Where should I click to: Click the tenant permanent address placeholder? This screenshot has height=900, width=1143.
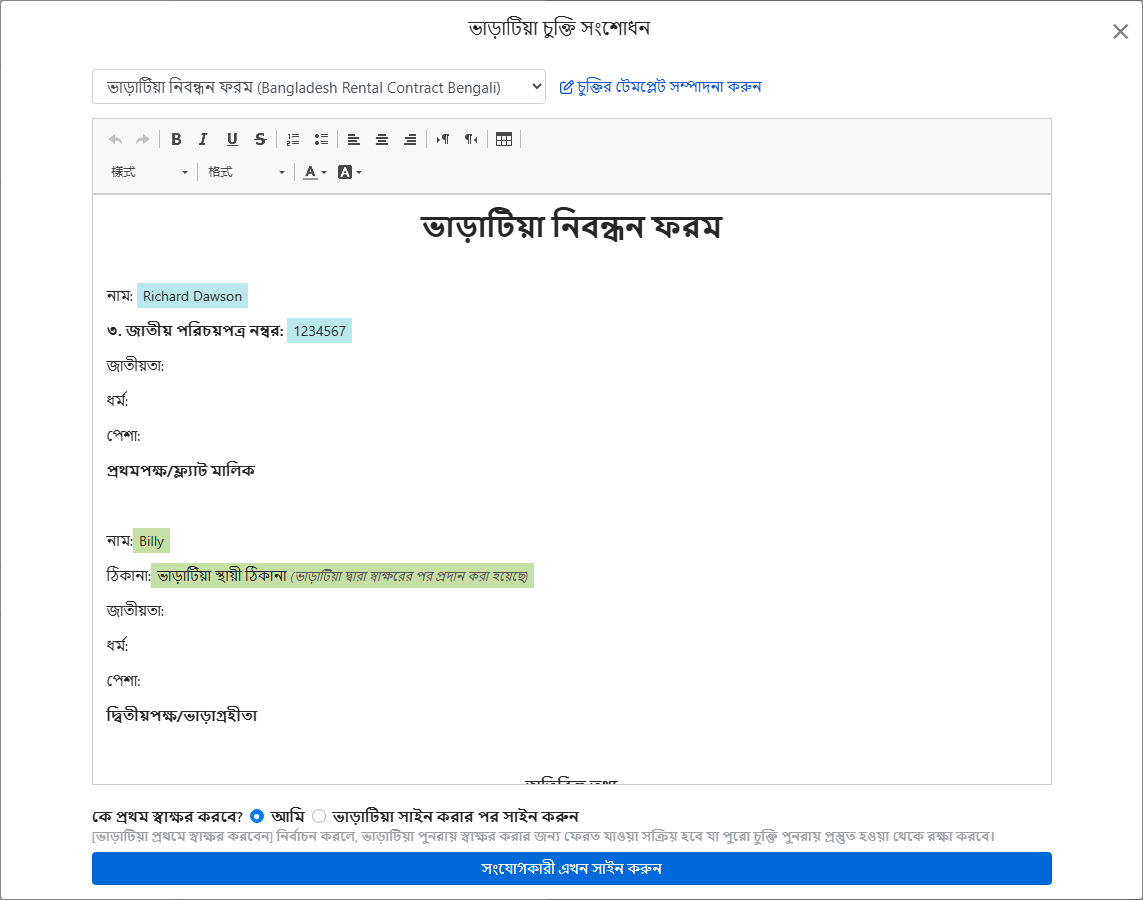[x=343, y=576]
